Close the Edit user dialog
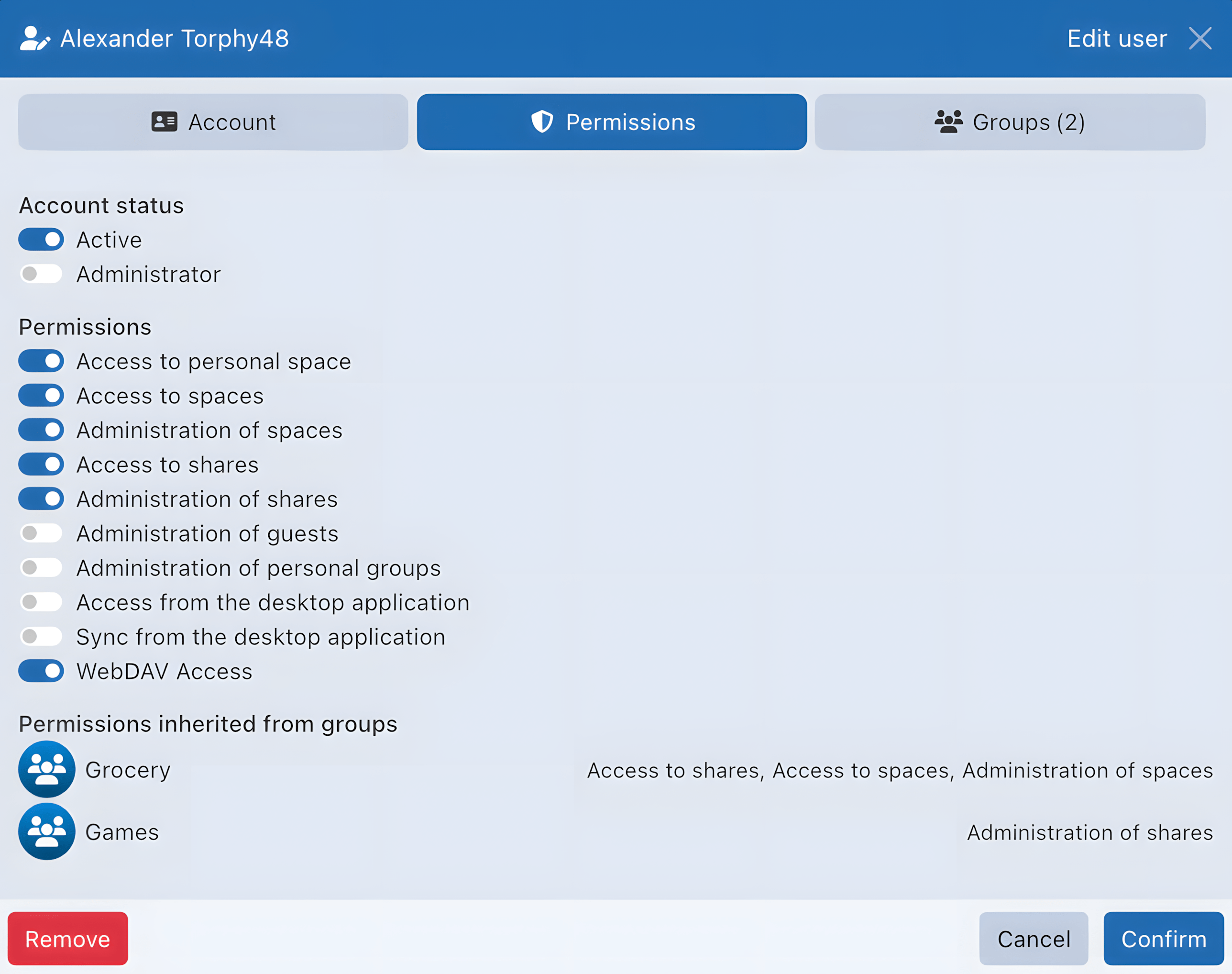The height and width of the screenshot is (974, 1232). pos(1200,38)
